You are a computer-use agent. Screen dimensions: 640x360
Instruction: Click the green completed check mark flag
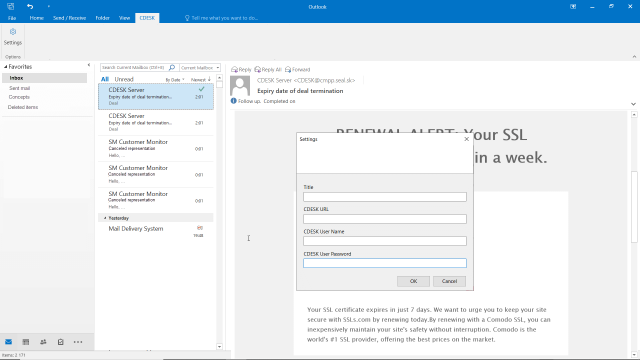[201, 89]
